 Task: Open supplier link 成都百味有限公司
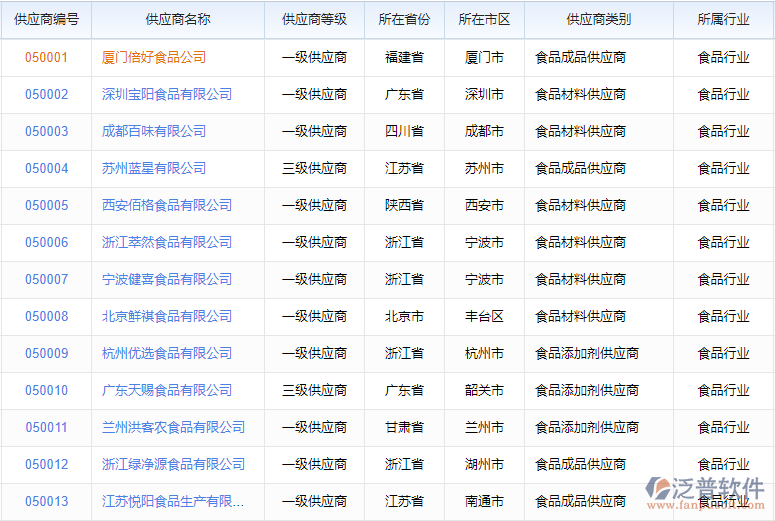[154, 131]
